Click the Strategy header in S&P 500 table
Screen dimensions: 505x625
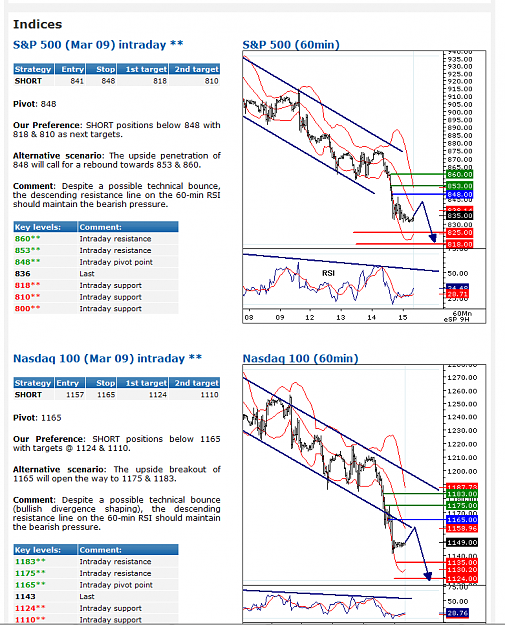point(33,69)
